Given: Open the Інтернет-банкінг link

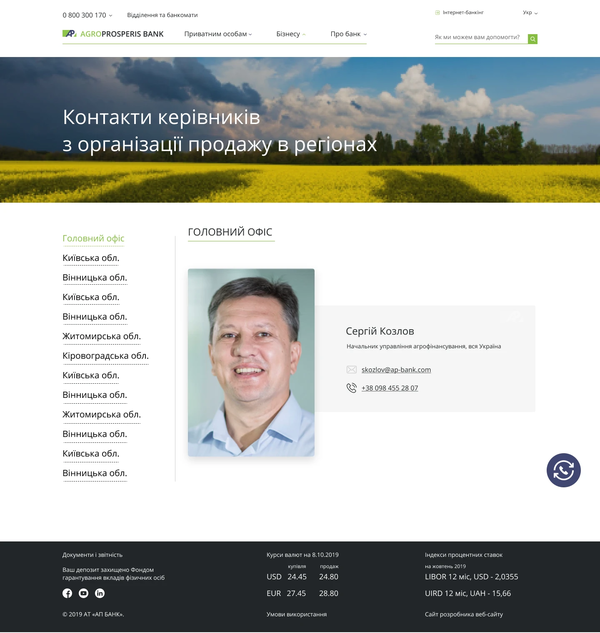Looking at the screenshot, I should click(462, 13).
